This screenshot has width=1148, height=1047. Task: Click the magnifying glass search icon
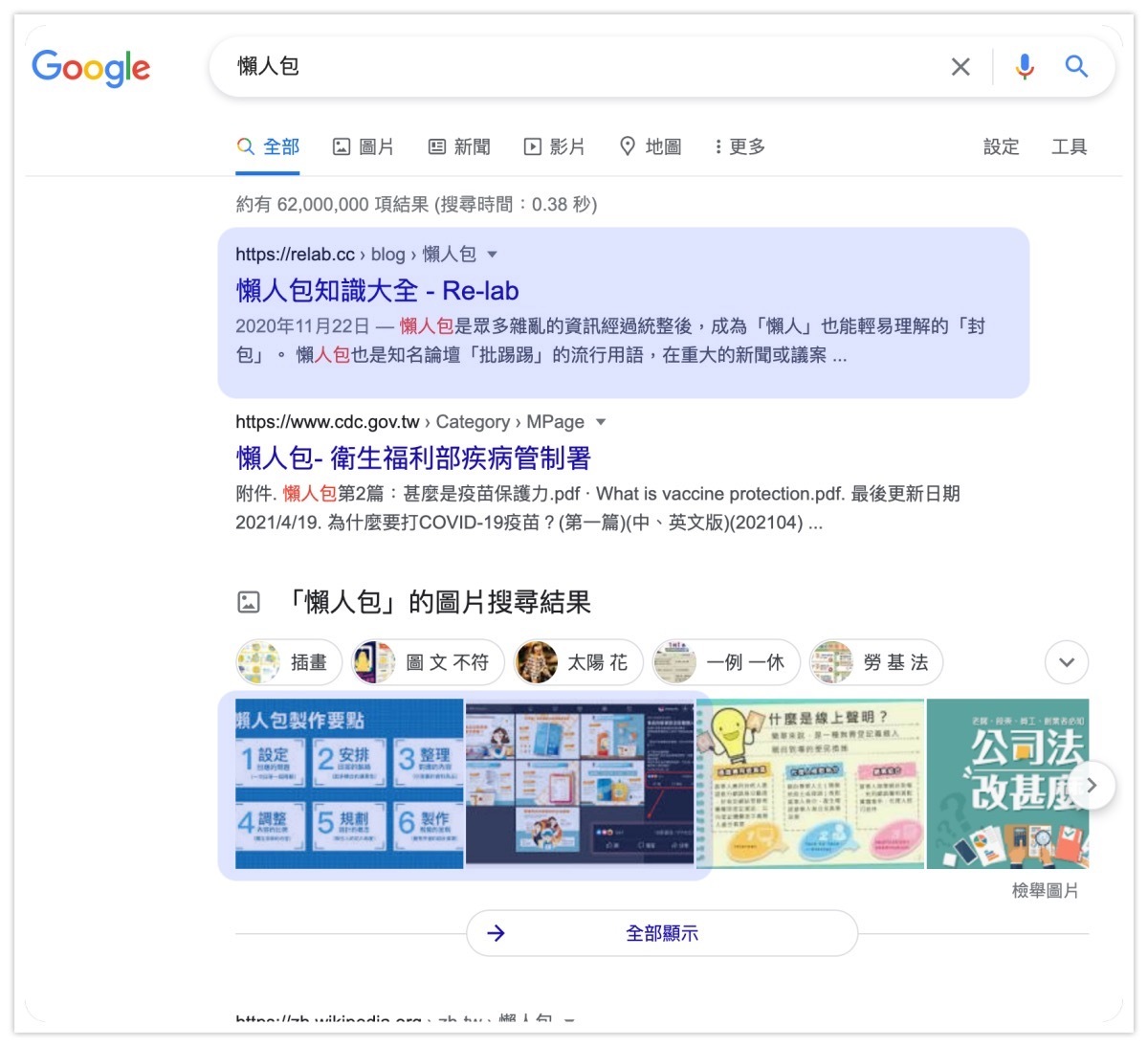point(1076,67)
